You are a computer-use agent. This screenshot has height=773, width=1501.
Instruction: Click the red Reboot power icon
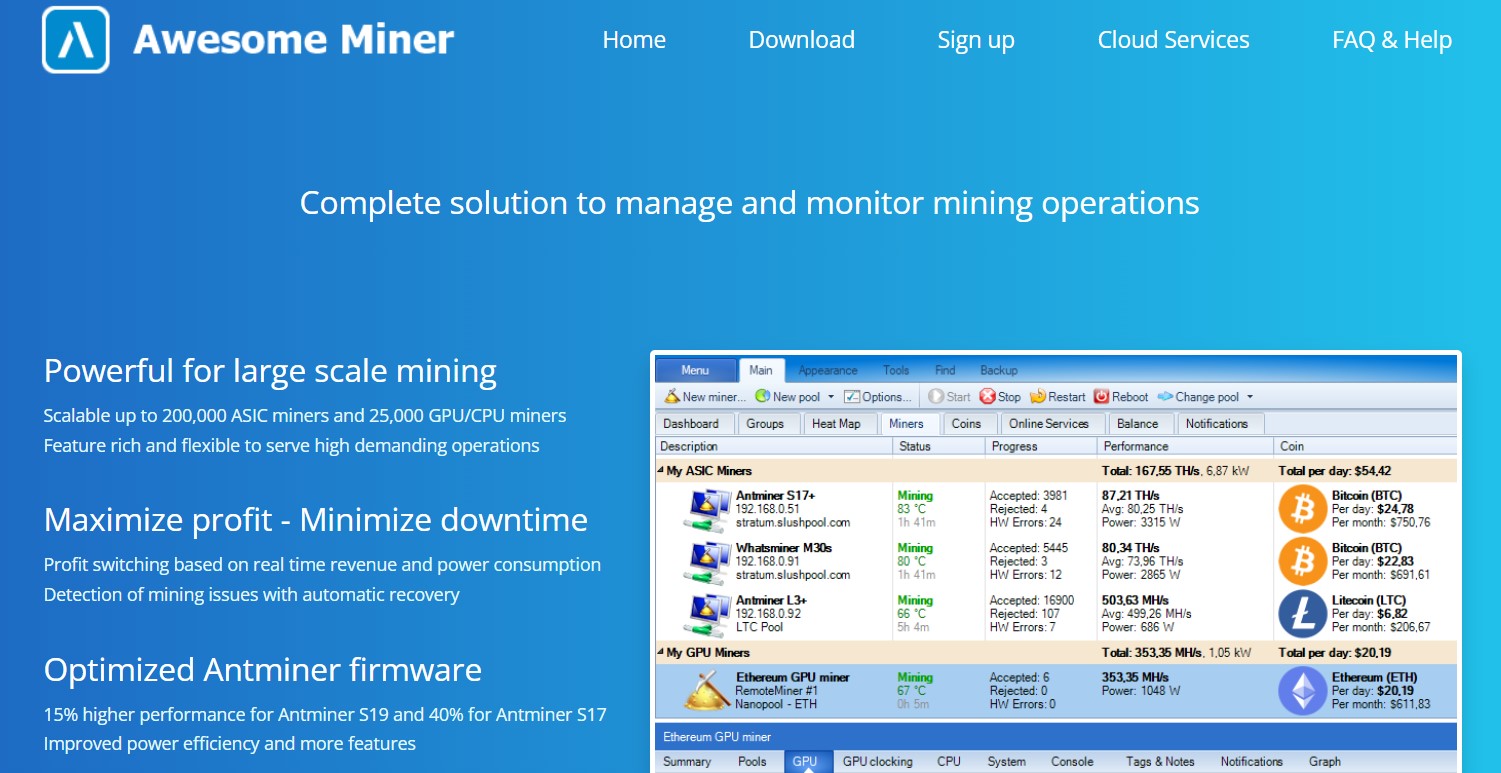(1102, 397)
